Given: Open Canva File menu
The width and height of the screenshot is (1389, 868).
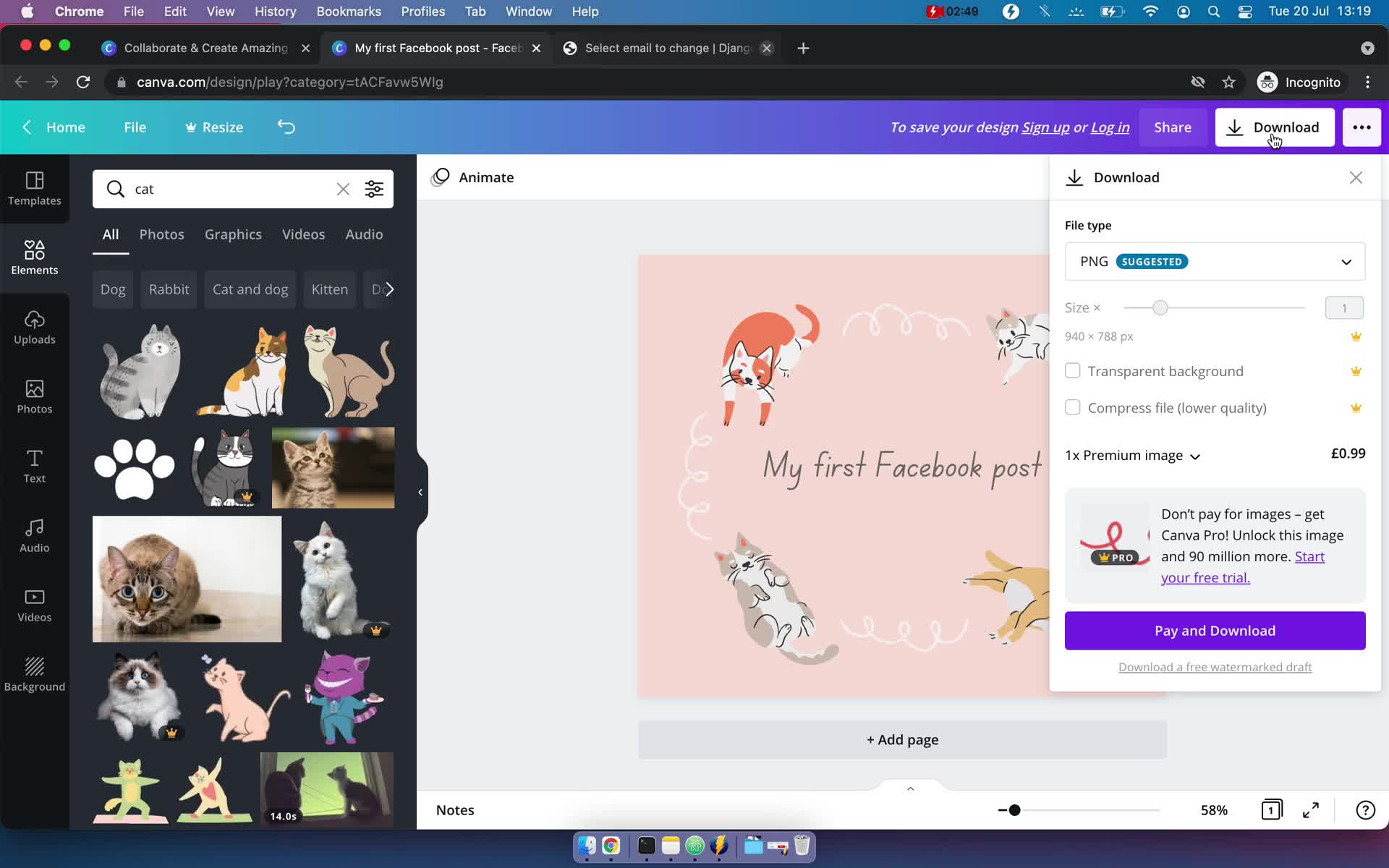Looking at the screenshot, I should pyautogui.click(x=135, y=127).
